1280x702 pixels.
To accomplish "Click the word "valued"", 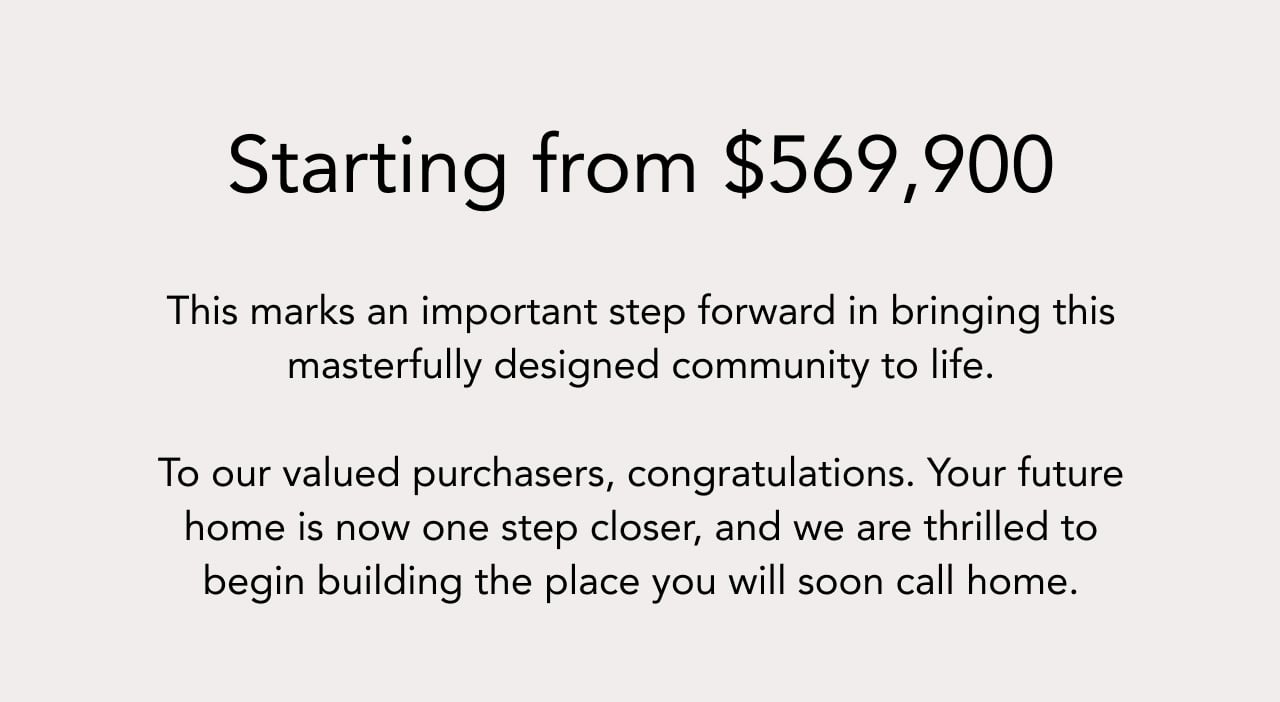I will [x=343, y=472].
